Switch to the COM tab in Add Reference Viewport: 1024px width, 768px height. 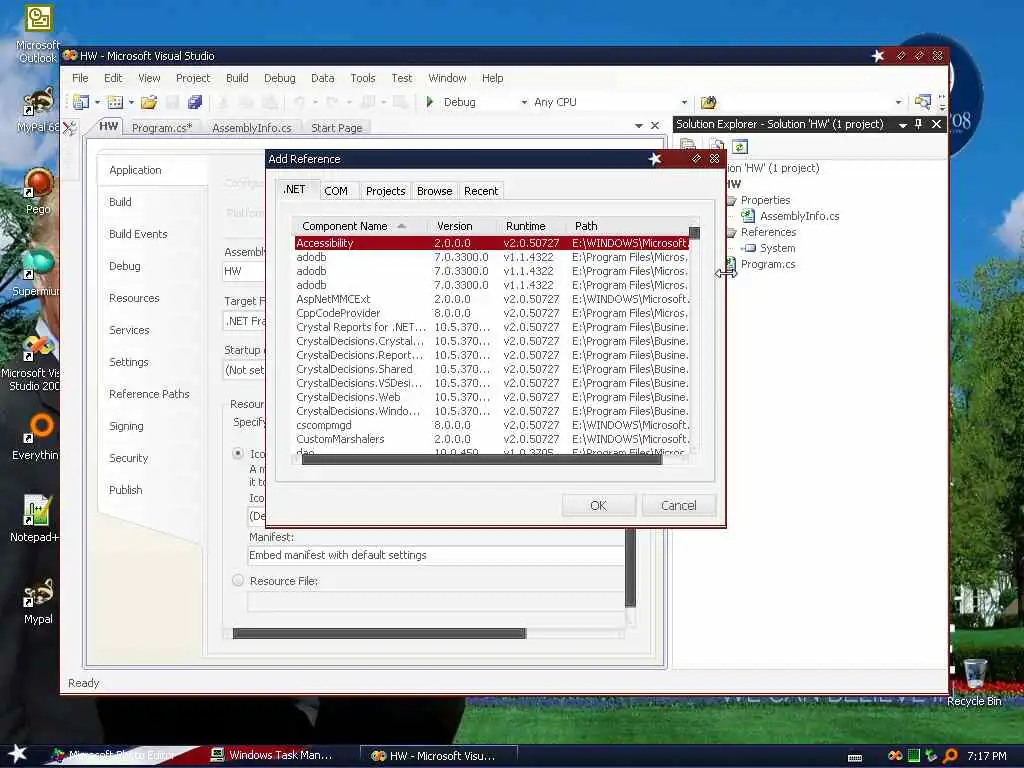click(x=336, y=191)
